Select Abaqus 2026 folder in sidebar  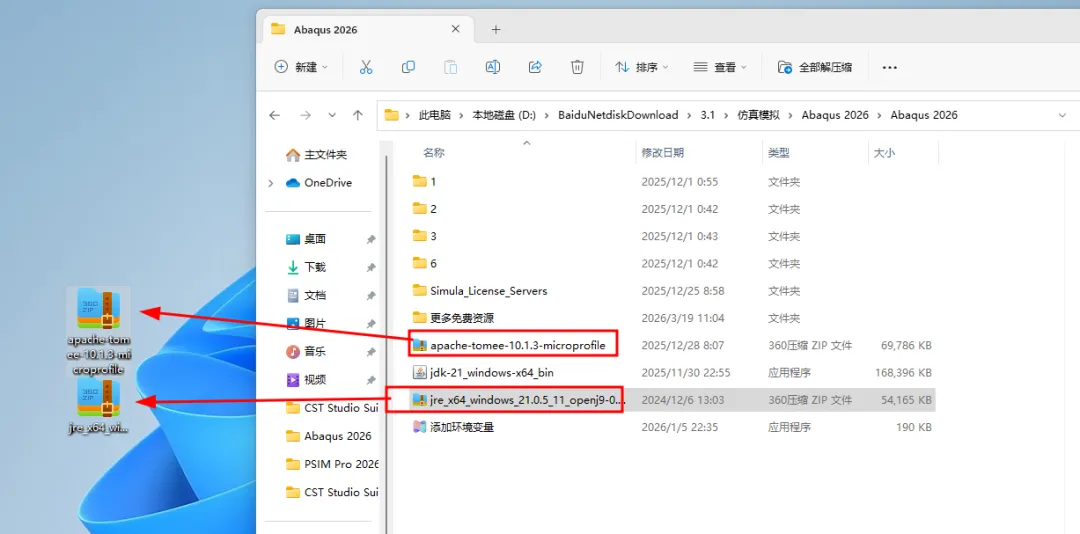point(329,435)
